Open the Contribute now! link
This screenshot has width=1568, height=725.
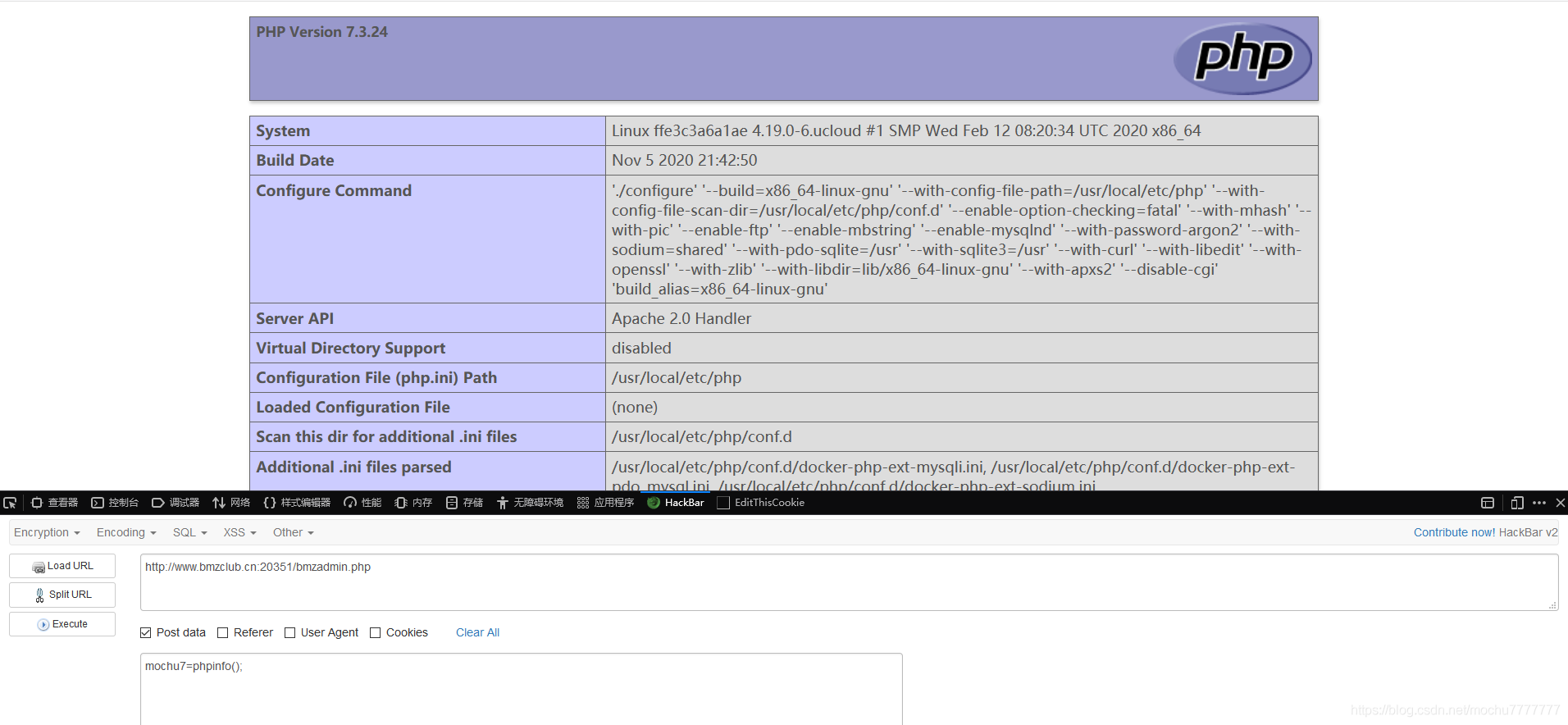pyautogui.click(x=1454, y=532)
